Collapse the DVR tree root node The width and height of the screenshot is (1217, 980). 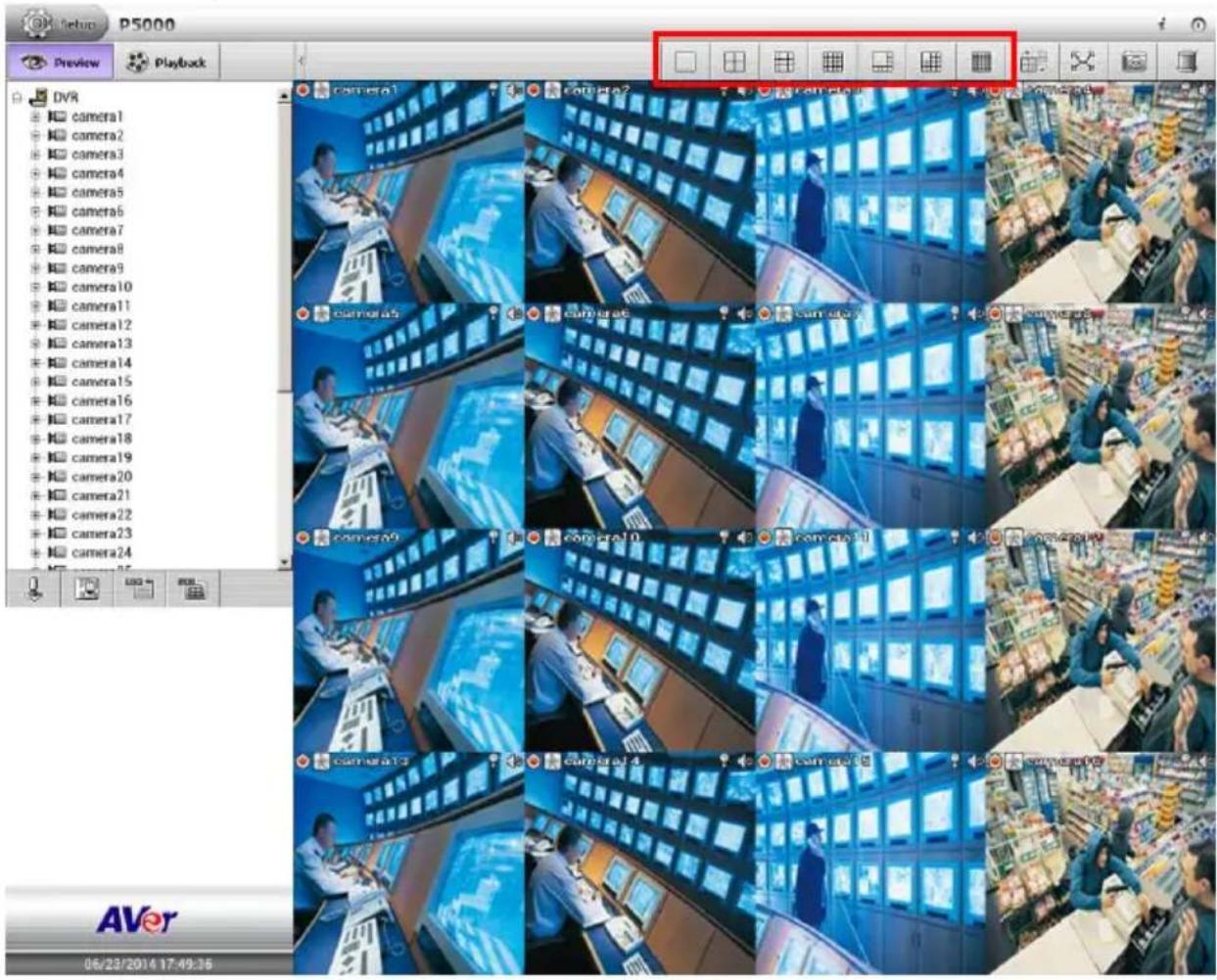(x=17, y=97)
